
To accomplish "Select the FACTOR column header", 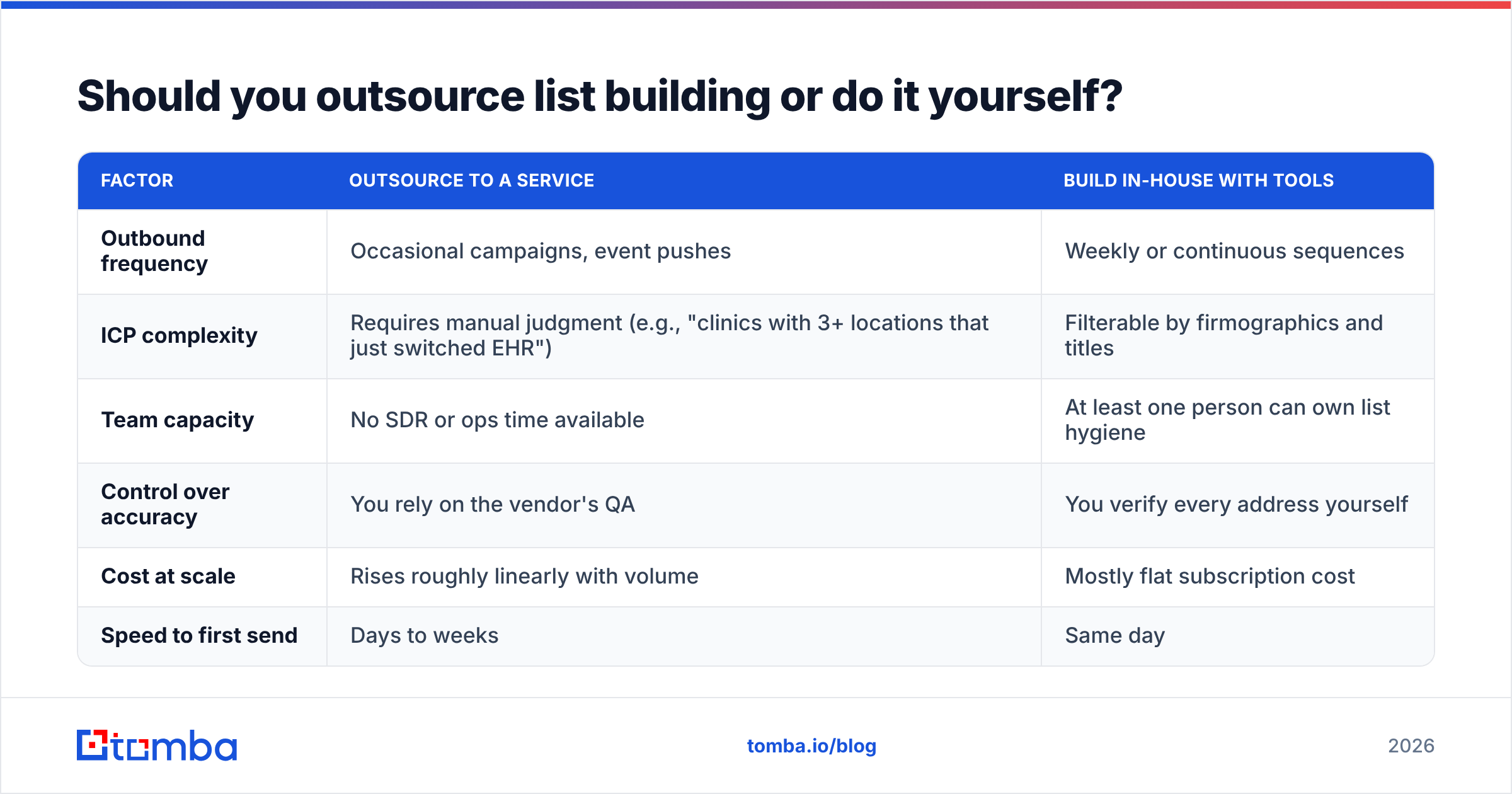I will [137, 181].
